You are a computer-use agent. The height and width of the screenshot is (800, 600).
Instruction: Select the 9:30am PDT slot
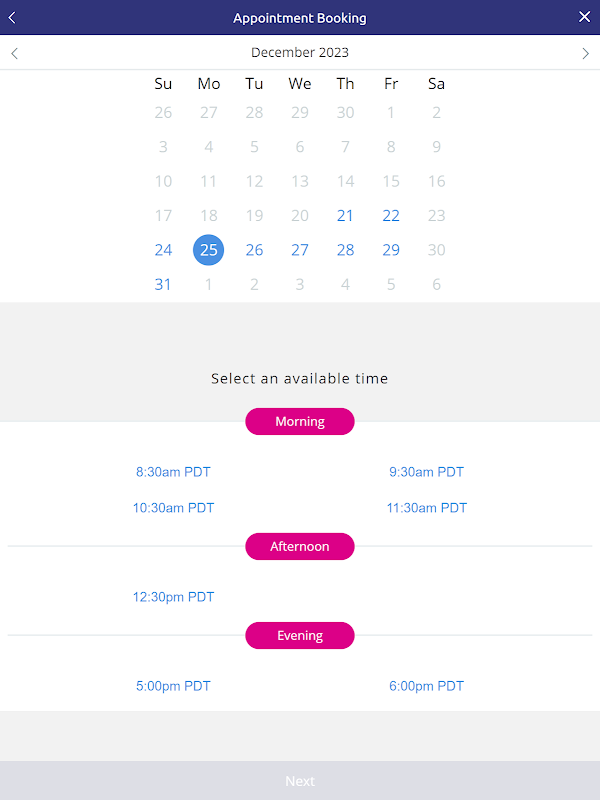426,472
